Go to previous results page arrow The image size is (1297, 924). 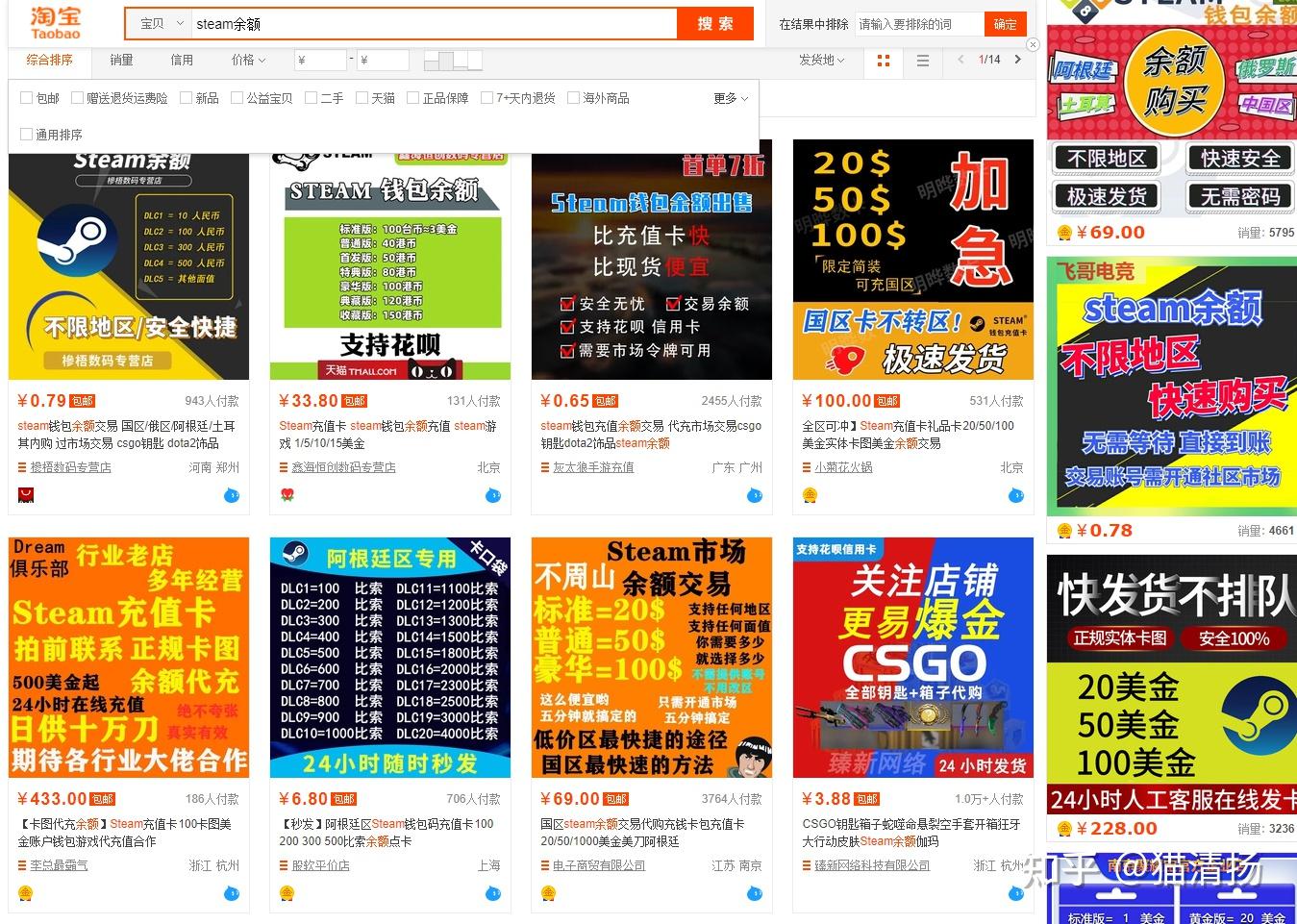[x=960, y=60]
